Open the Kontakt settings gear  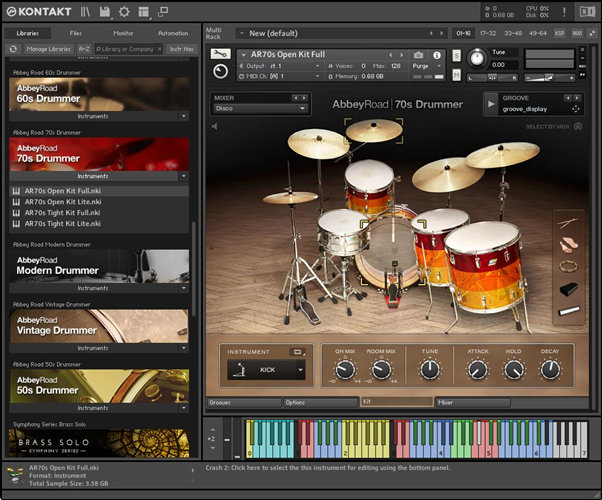click(124, 12)
